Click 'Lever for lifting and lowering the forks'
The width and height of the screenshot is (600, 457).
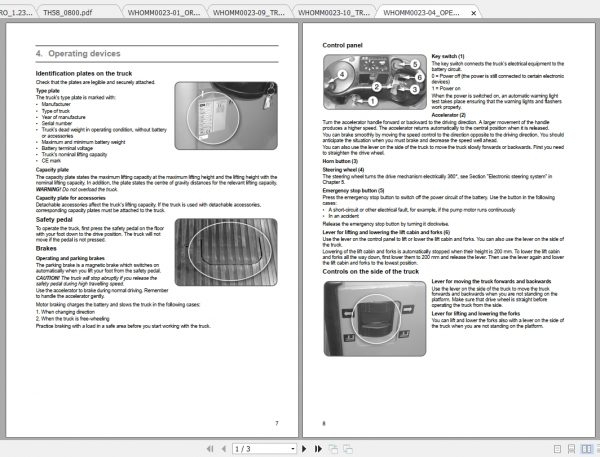(476, 313)
